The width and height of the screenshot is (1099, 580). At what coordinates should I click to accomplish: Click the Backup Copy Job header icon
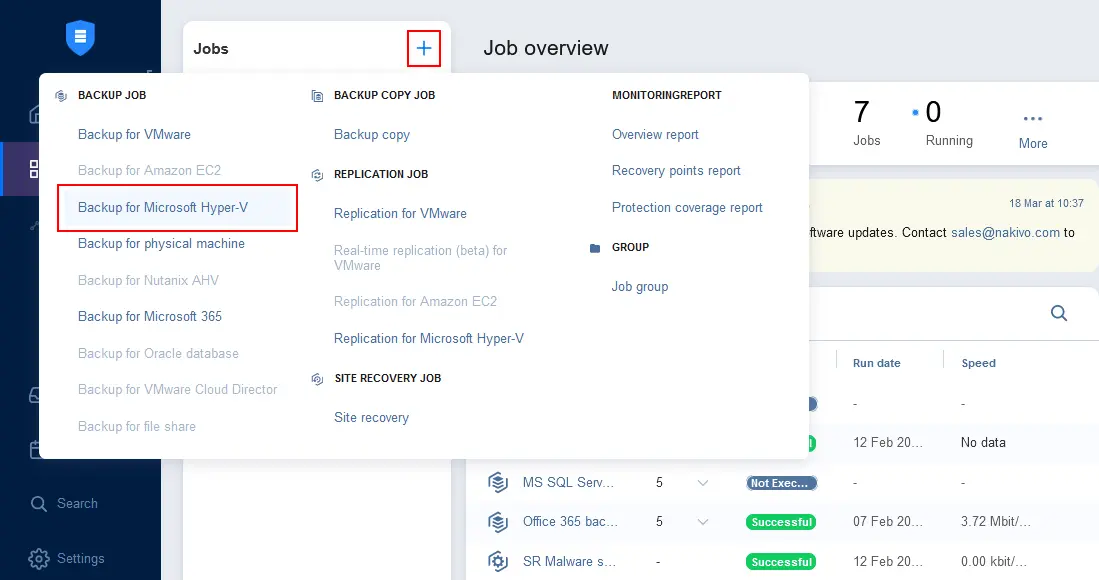pyautogui.click(x=317, y=95)
